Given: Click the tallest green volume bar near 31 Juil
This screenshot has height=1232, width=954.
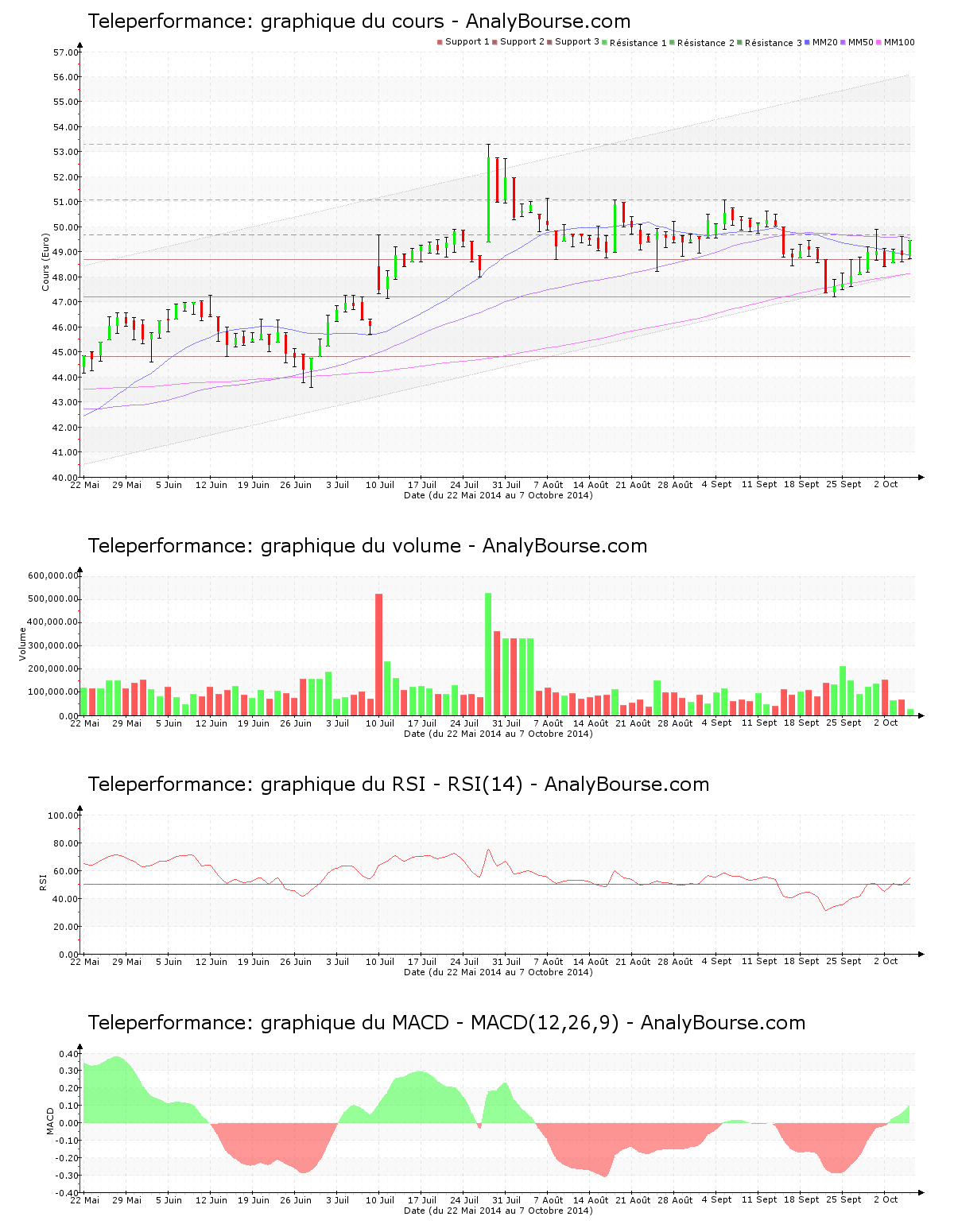Looking at the screenshot, I should 488,654.
